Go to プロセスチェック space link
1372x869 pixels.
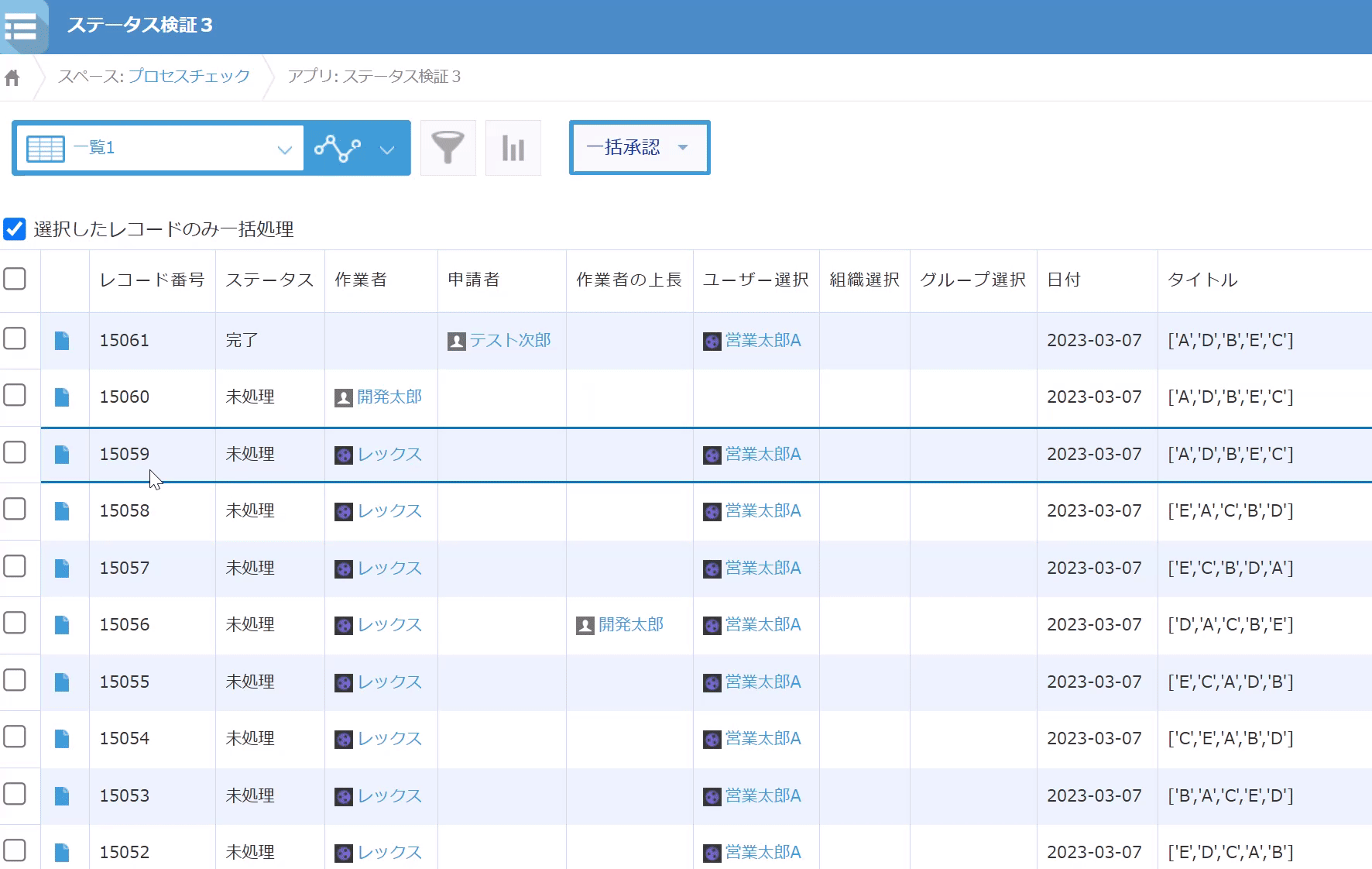(189, 77)
